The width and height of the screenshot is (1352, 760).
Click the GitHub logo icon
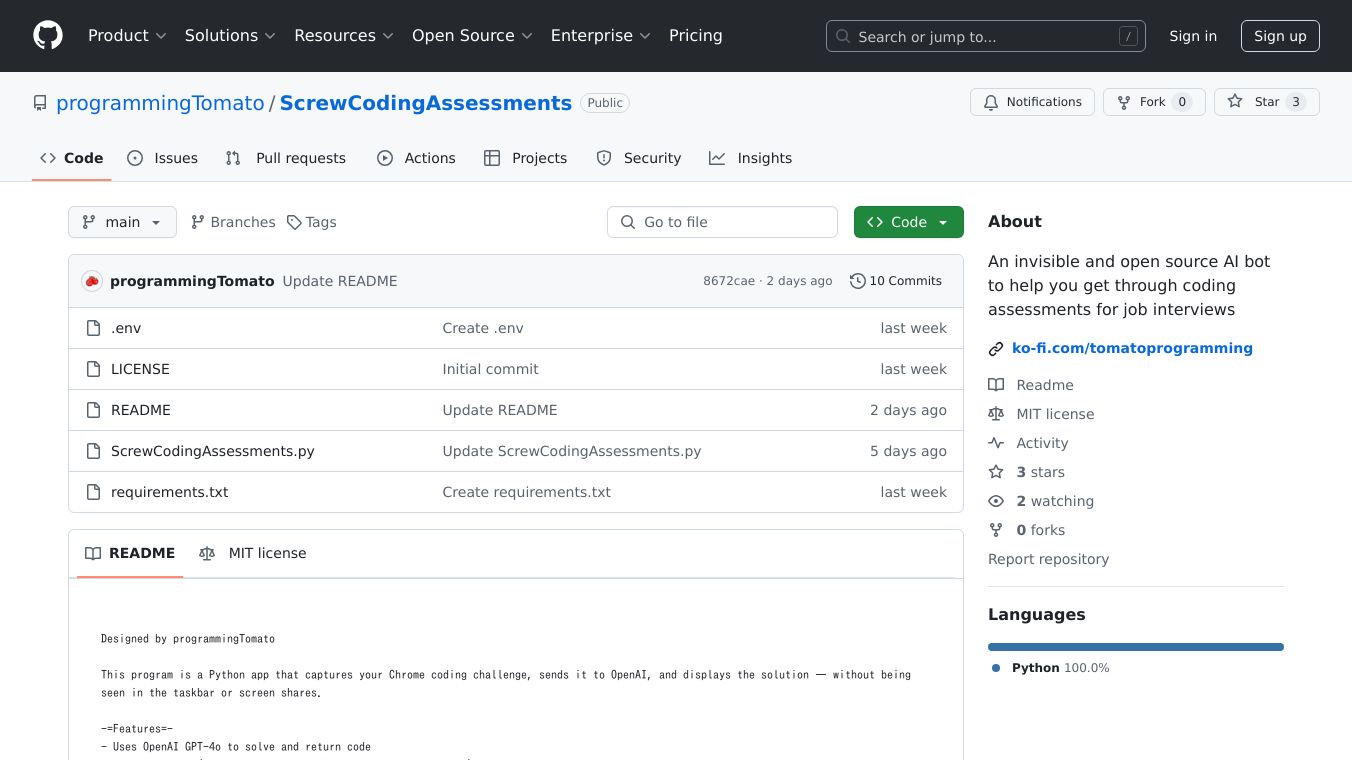48,36
